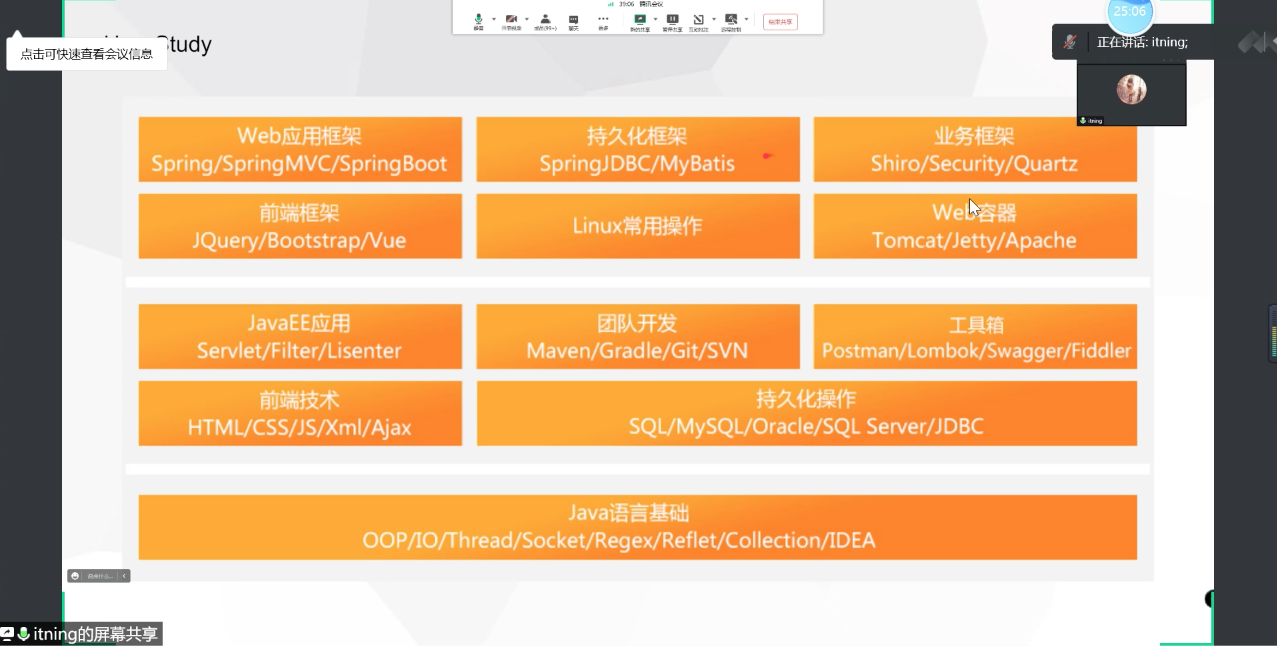Image resolution: width=1277 pixels, height=646 pixels.
Task: Click the Java语言基础 OOP/IO/Thread box
Action: [x=638, y=527]
